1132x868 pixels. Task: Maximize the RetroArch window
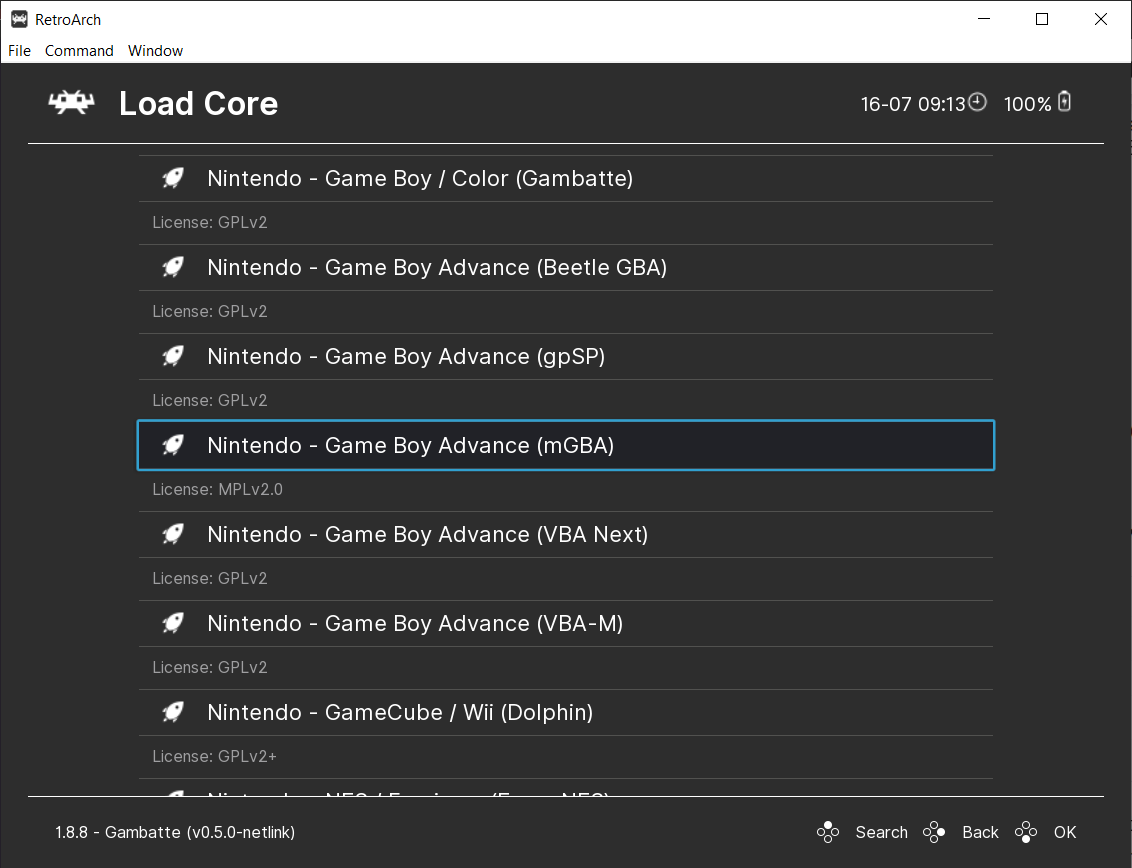[x=1042, y=19]
